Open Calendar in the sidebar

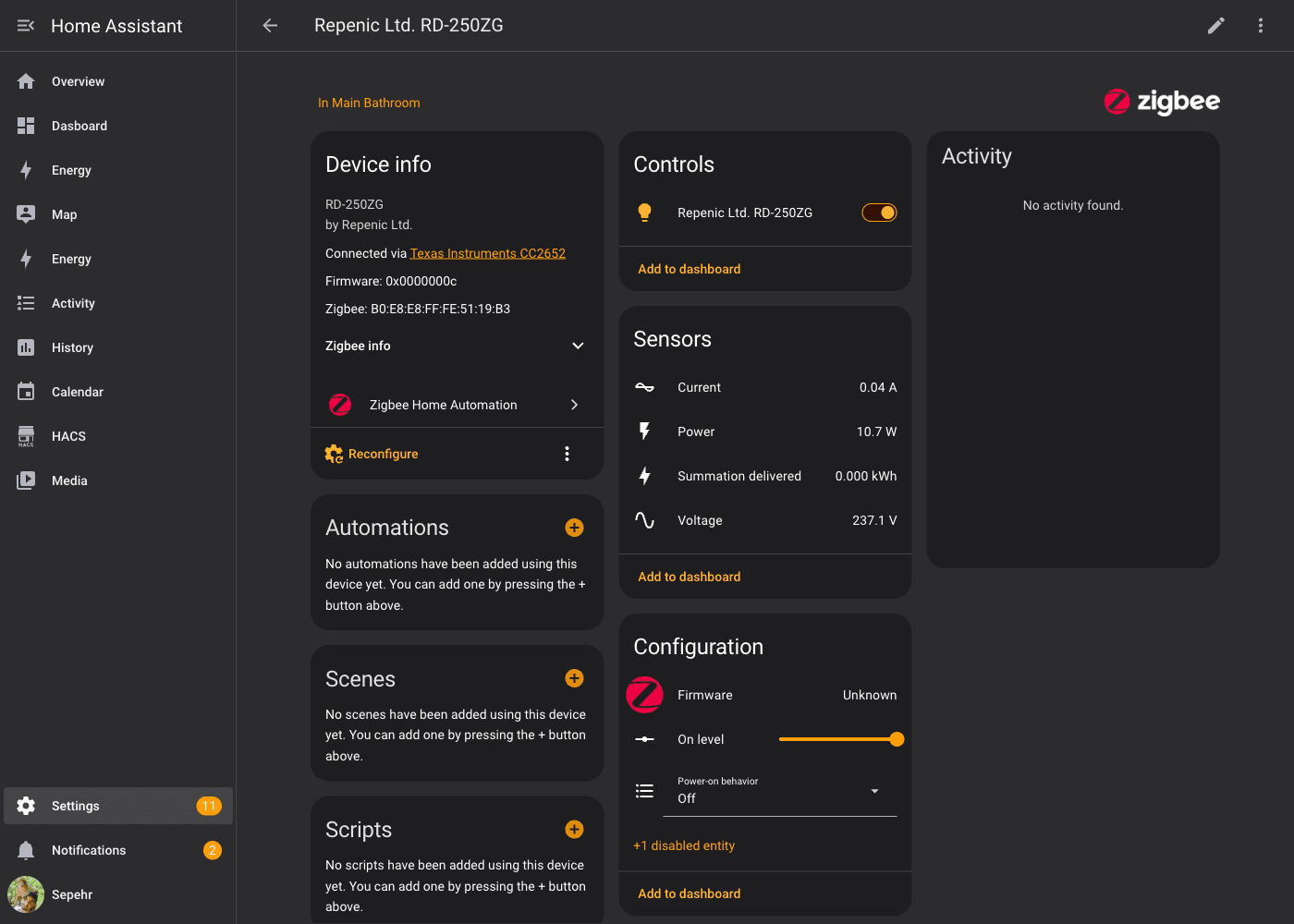[x=118, y=392]
